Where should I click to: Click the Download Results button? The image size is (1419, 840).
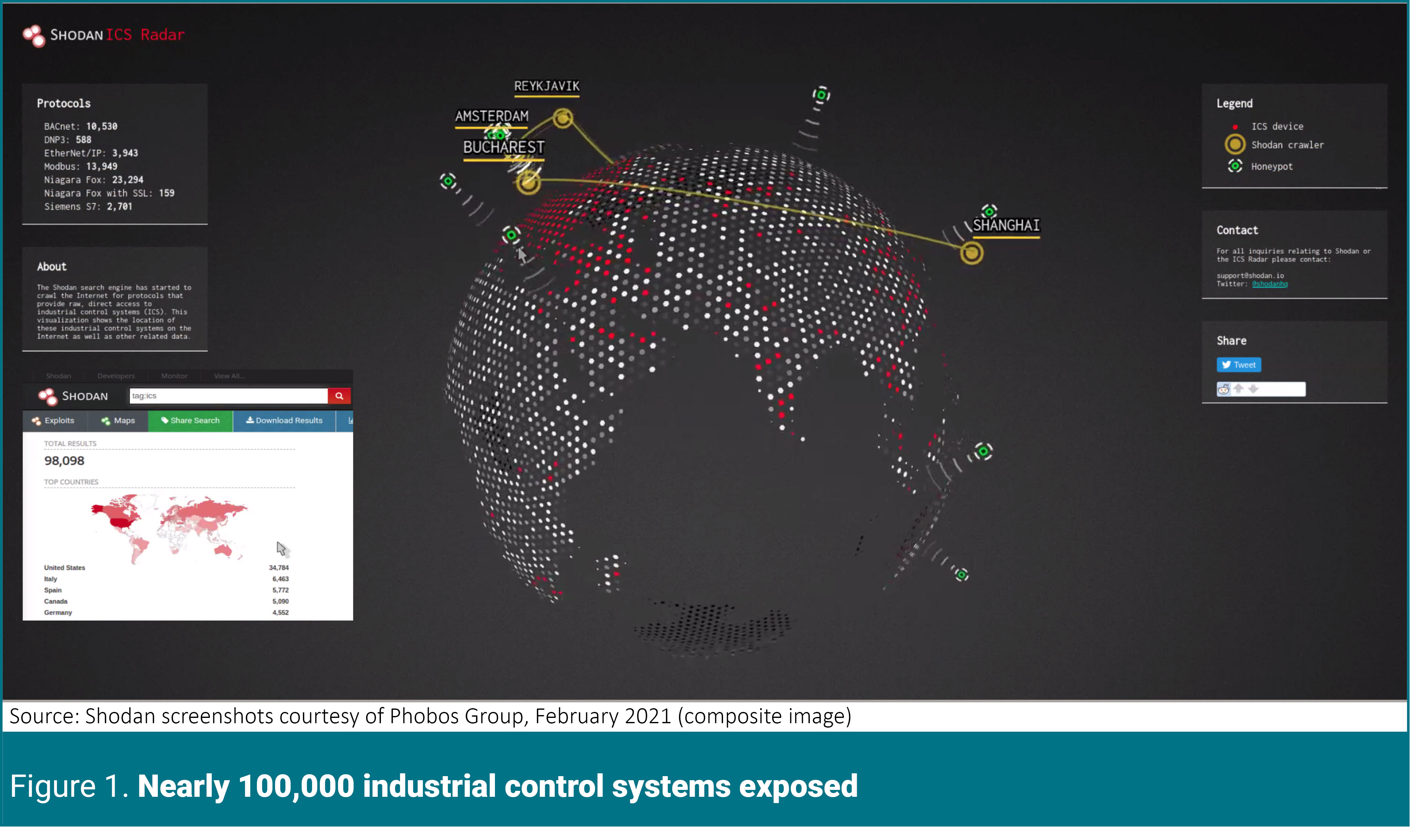coord(284,420)
